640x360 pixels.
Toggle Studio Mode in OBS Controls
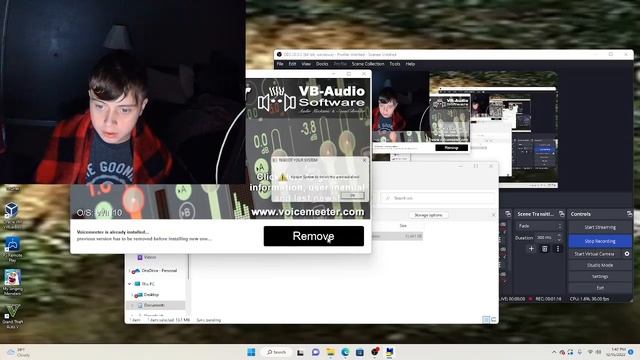(600, 265)
